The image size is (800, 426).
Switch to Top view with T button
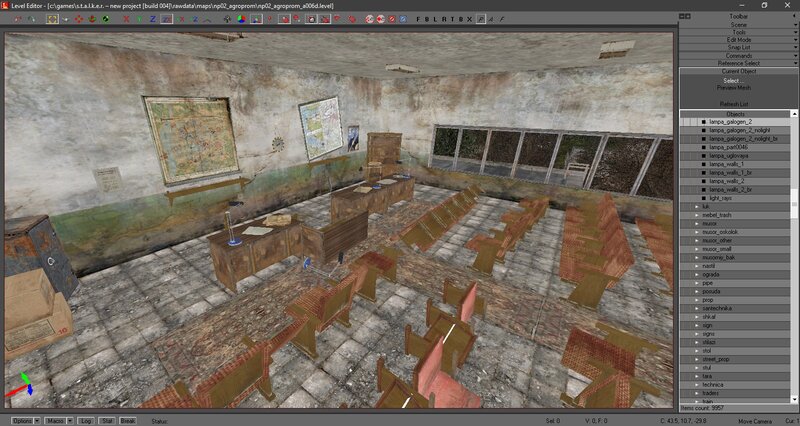[450, 19]
